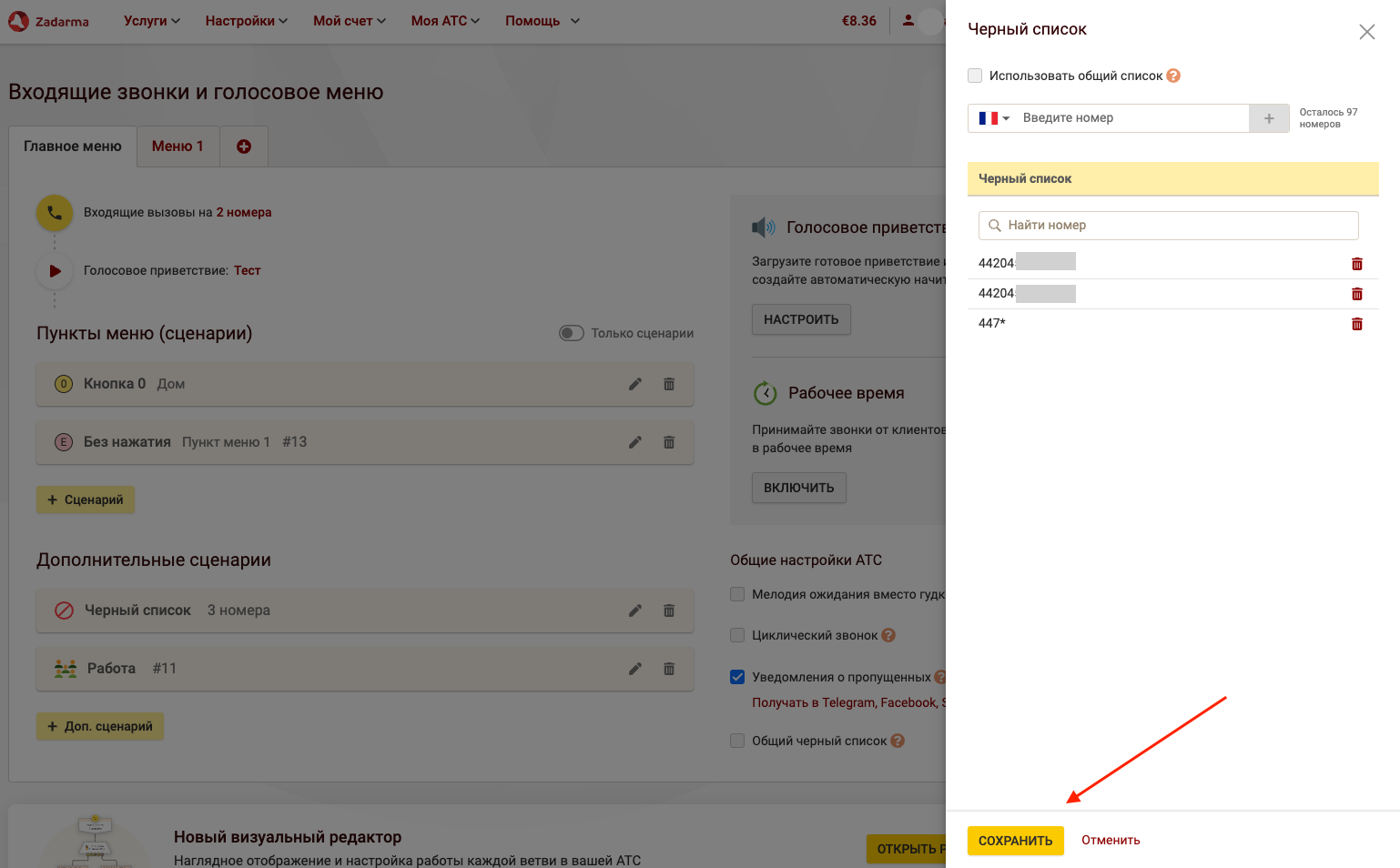Uncheck Уведомления о пропущенных
Viewport: 1400px width, 868px height.
737,677
